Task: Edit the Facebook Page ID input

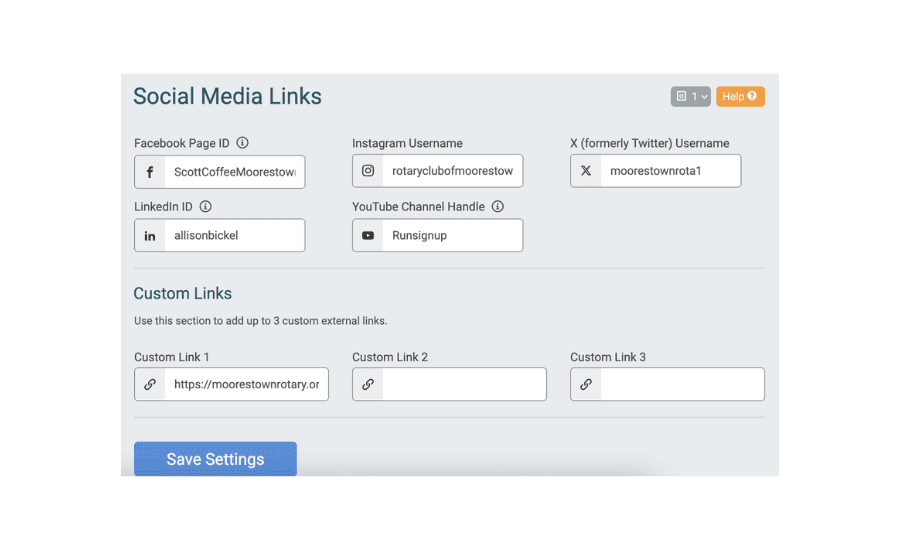Action: click(235, 172)
